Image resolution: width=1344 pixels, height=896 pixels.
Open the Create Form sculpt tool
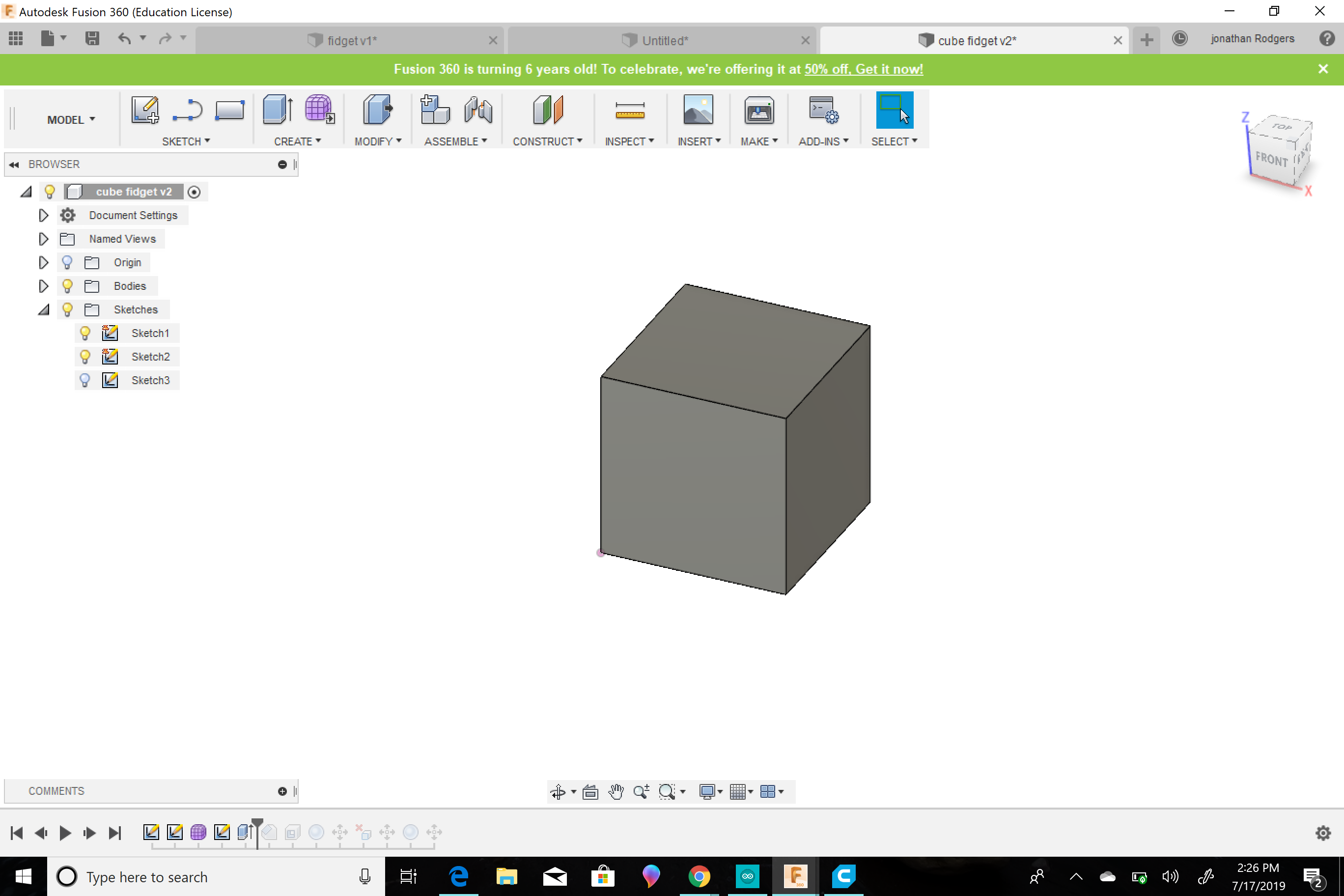[319, 110]
